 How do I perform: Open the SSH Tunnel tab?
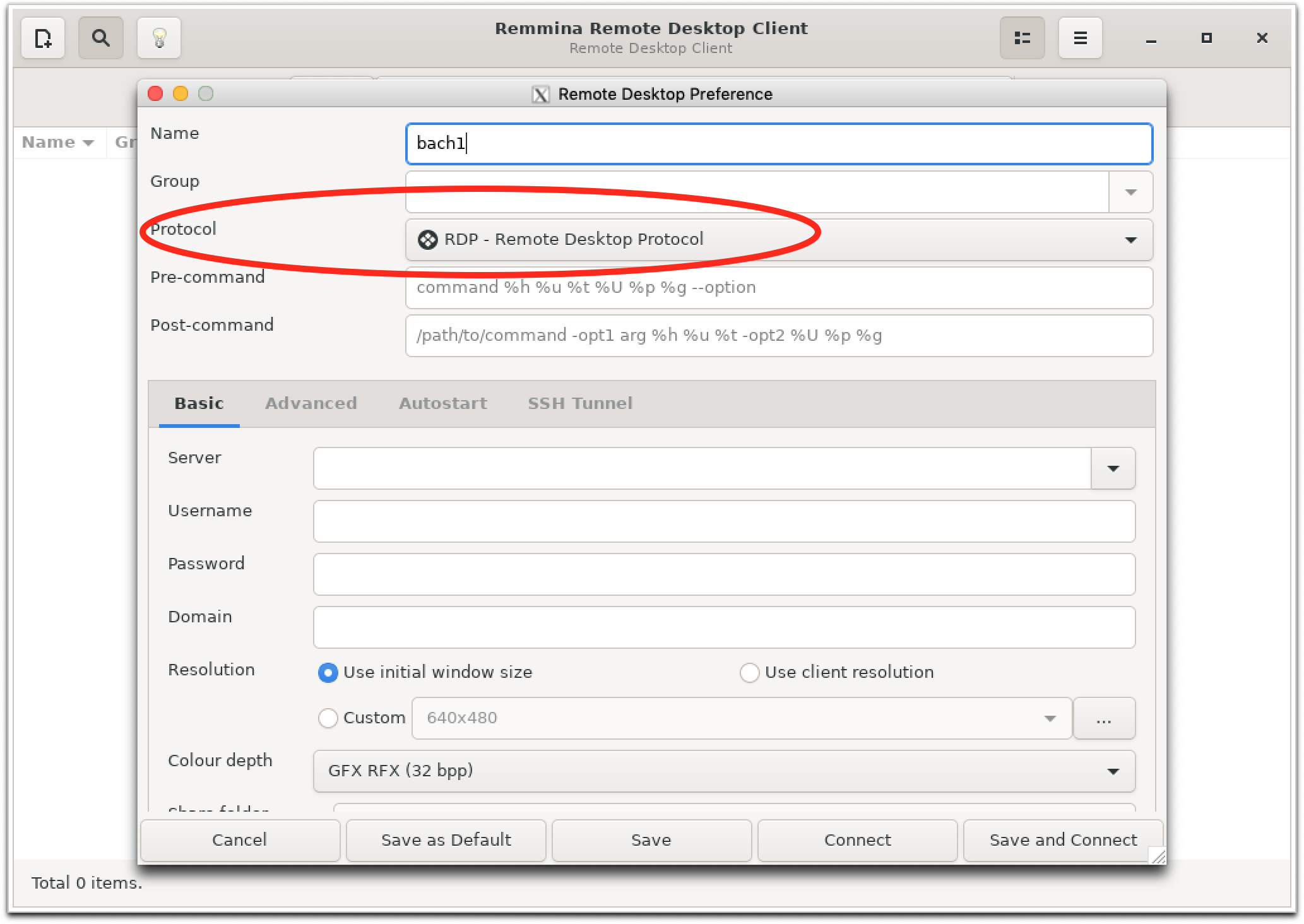[579, 403]
